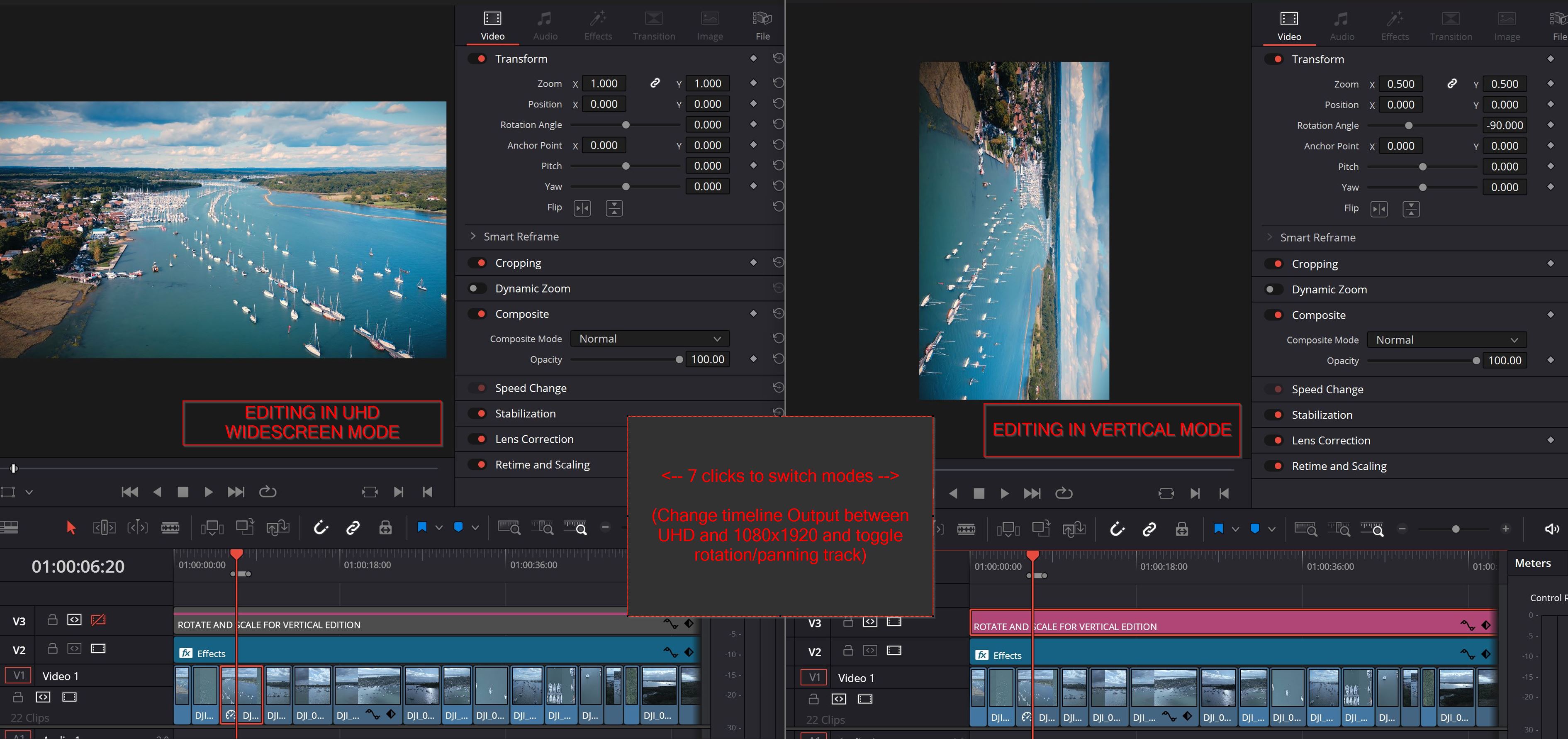Open Timeline View Options in left toolbar
This screenshot has height=739, width=1568.
click(9, 528)
